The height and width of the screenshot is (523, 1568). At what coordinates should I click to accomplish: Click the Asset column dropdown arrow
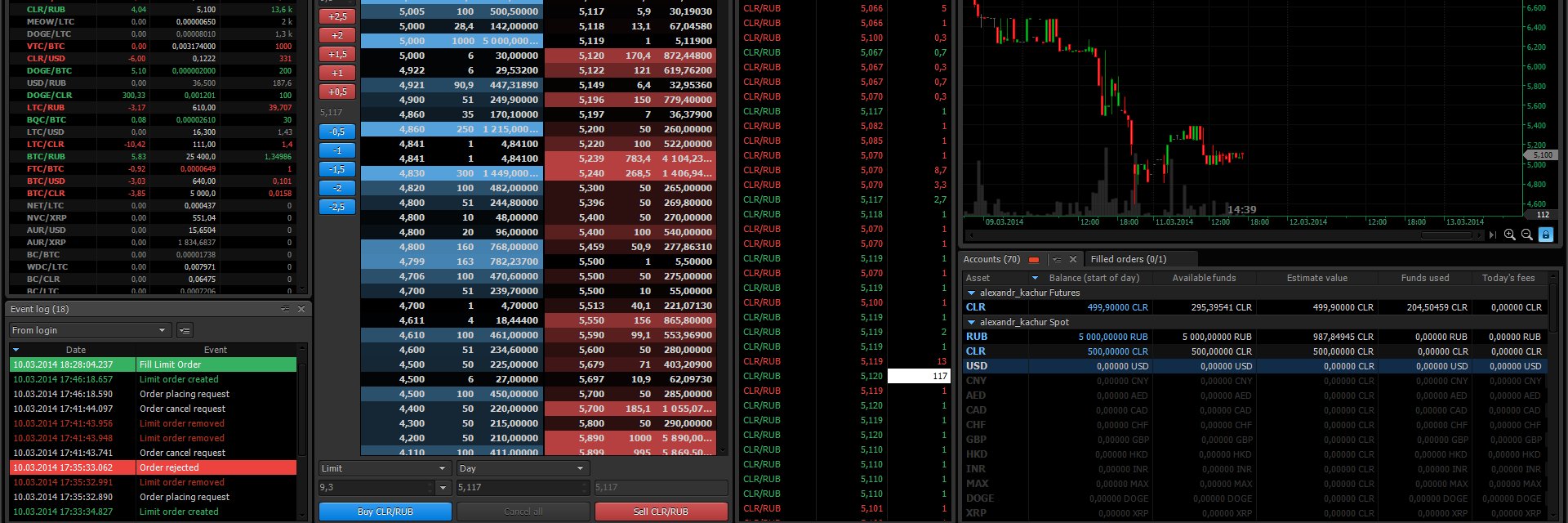[1035, 278]
